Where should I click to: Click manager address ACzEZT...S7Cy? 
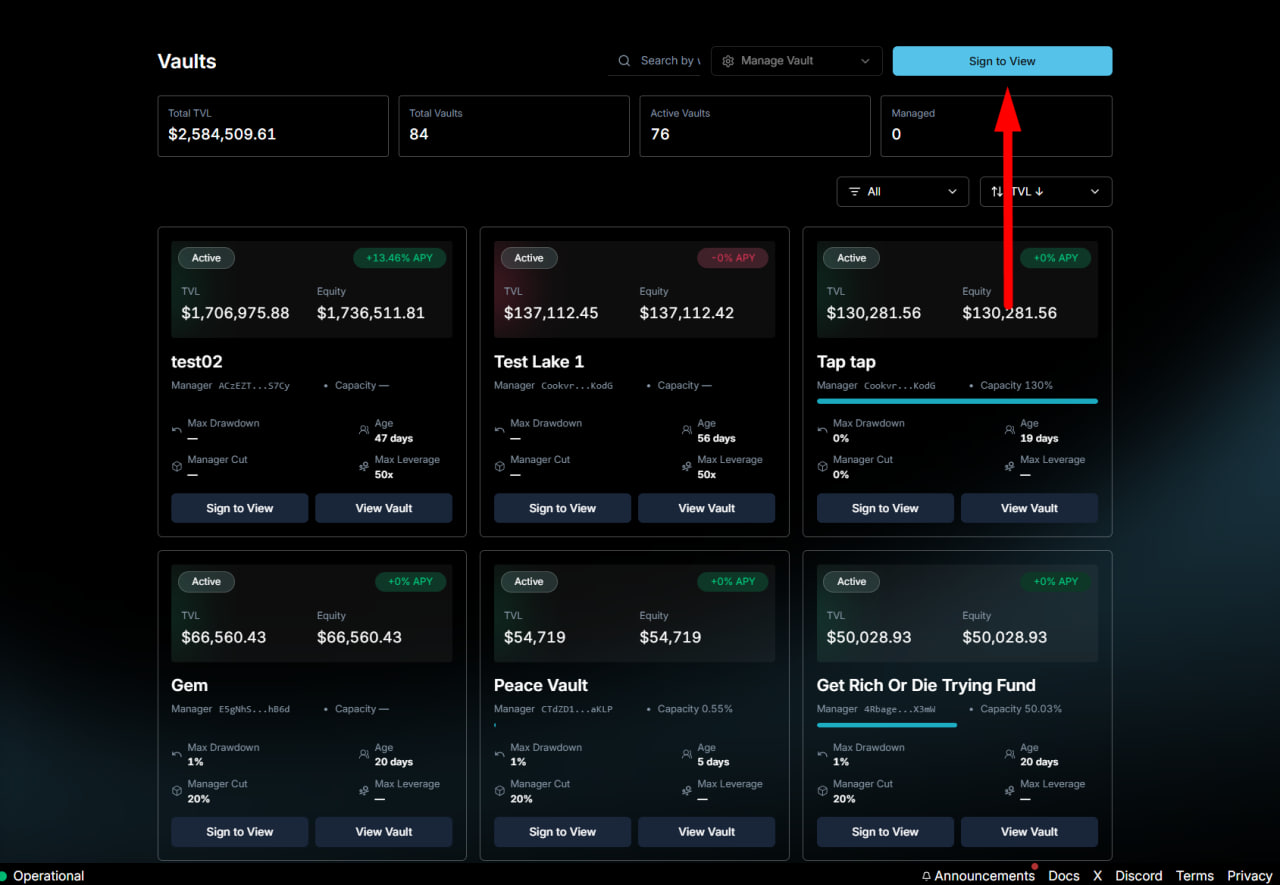pos(254,386)
